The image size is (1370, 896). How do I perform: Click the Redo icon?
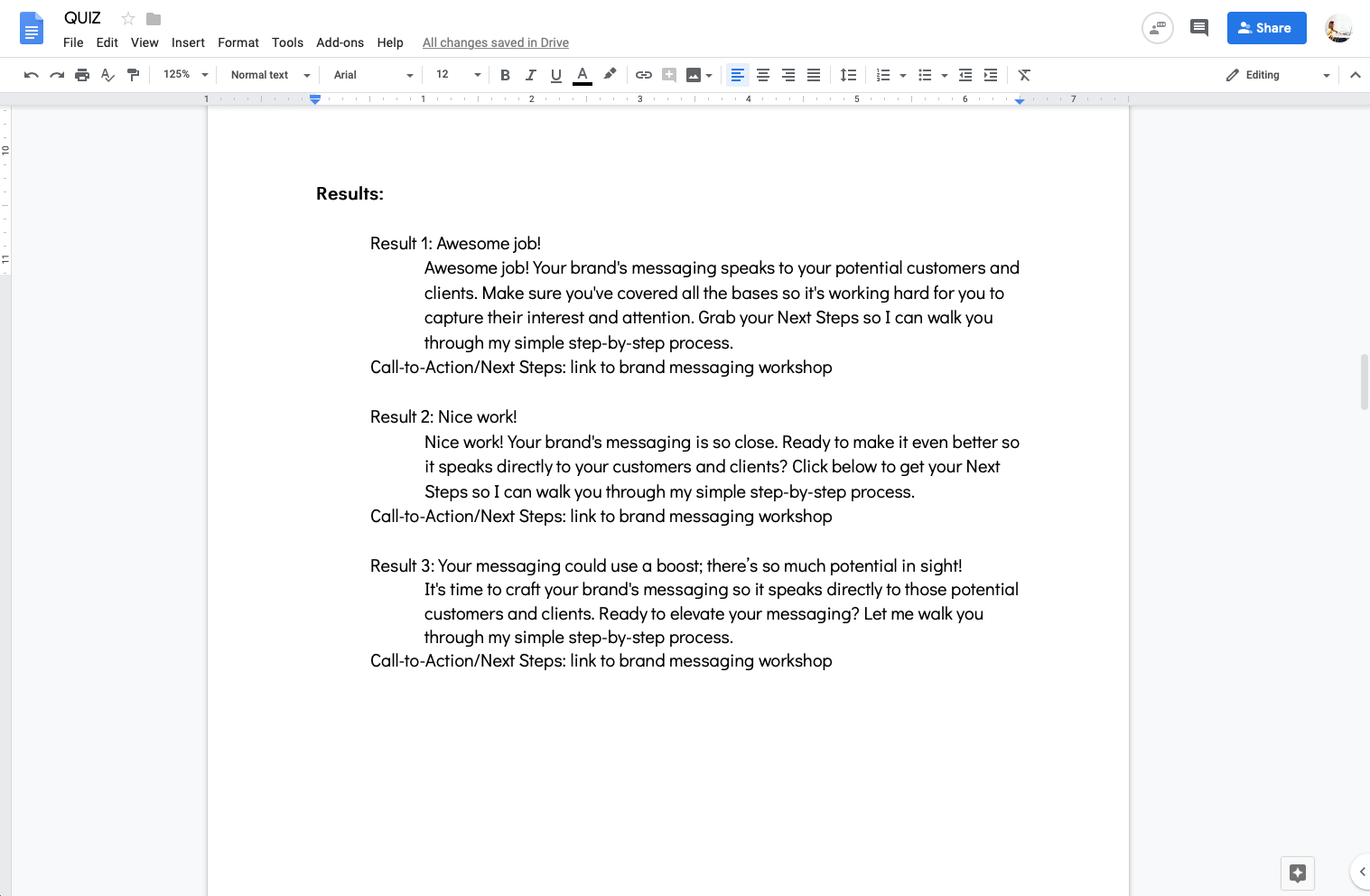[x=57, y=75]
